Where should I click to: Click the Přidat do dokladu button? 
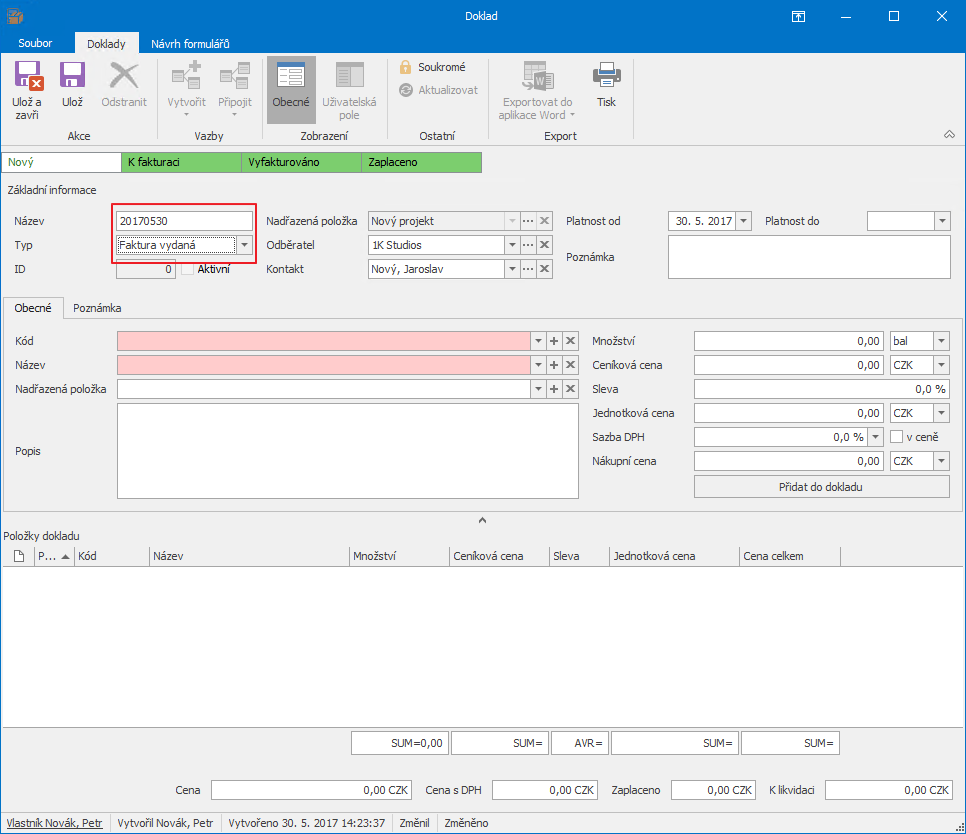point(821,487)
